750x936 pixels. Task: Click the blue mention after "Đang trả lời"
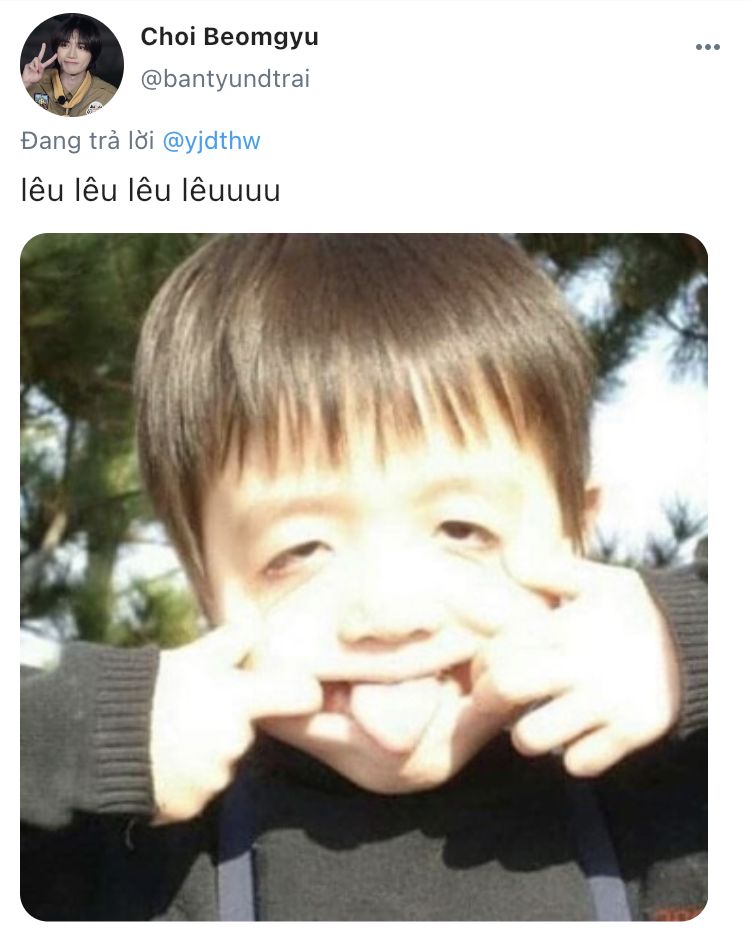211,141
